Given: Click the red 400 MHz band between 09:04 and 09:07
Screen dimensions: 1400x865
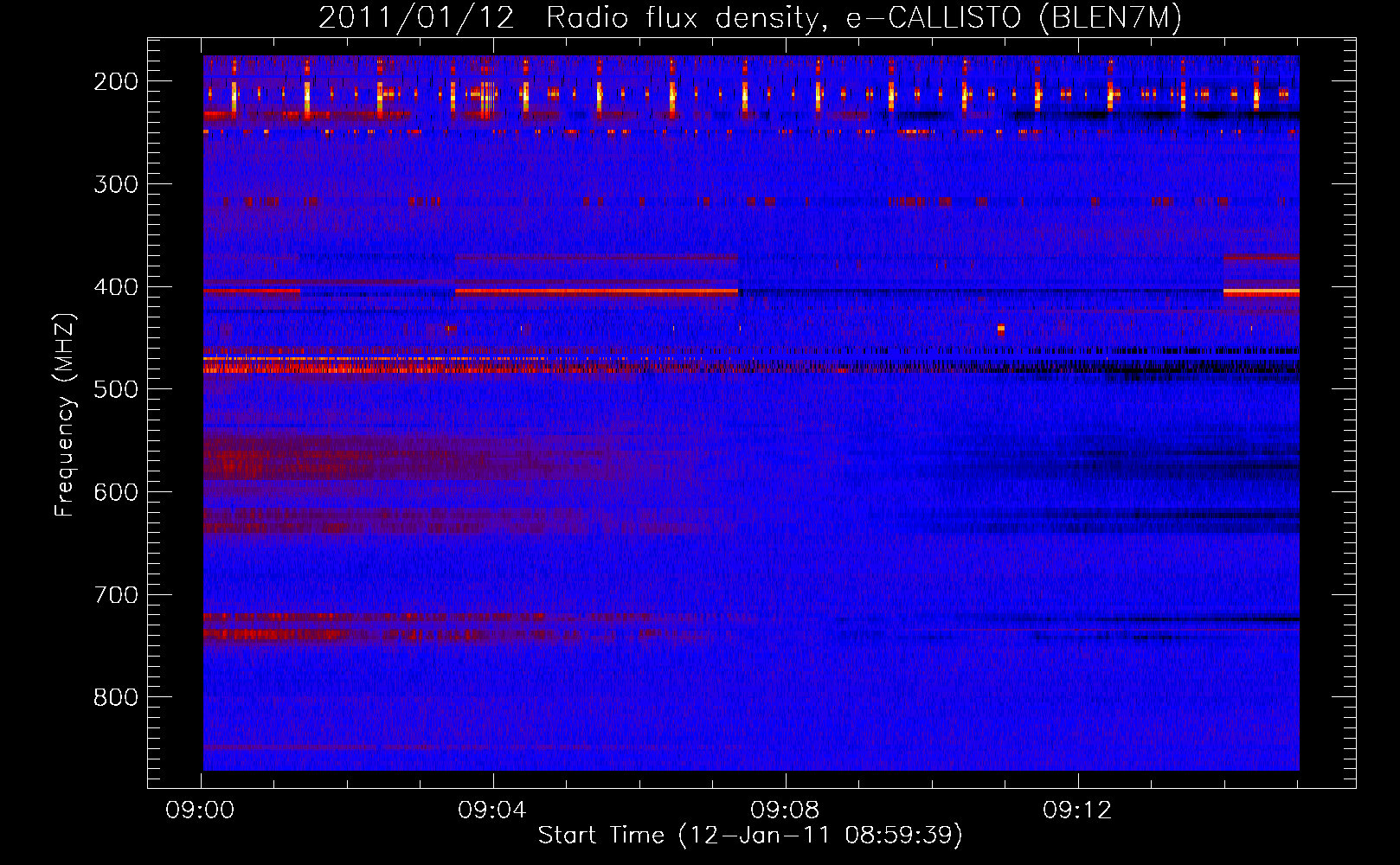Looking at the screenshot, I should click(596, 292).
